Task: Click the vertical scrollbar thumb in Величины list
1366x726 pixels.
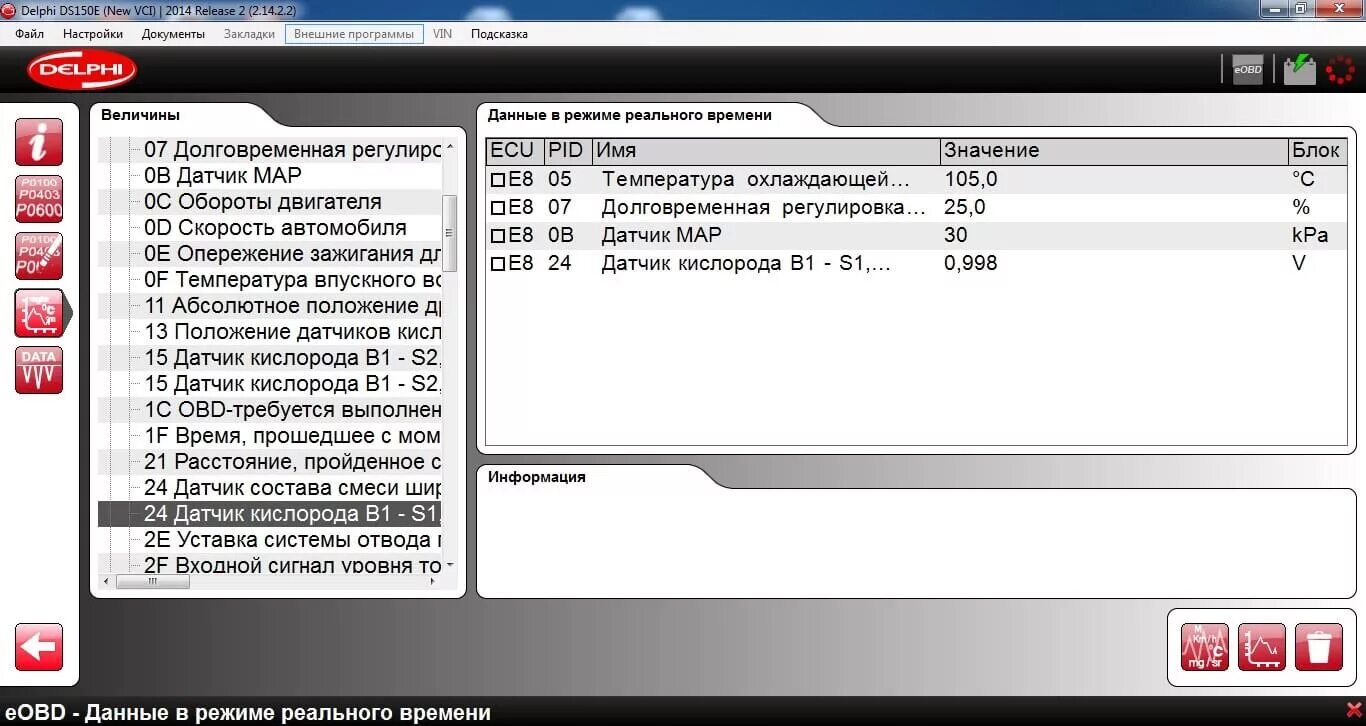Action: (x=450, y=233)
